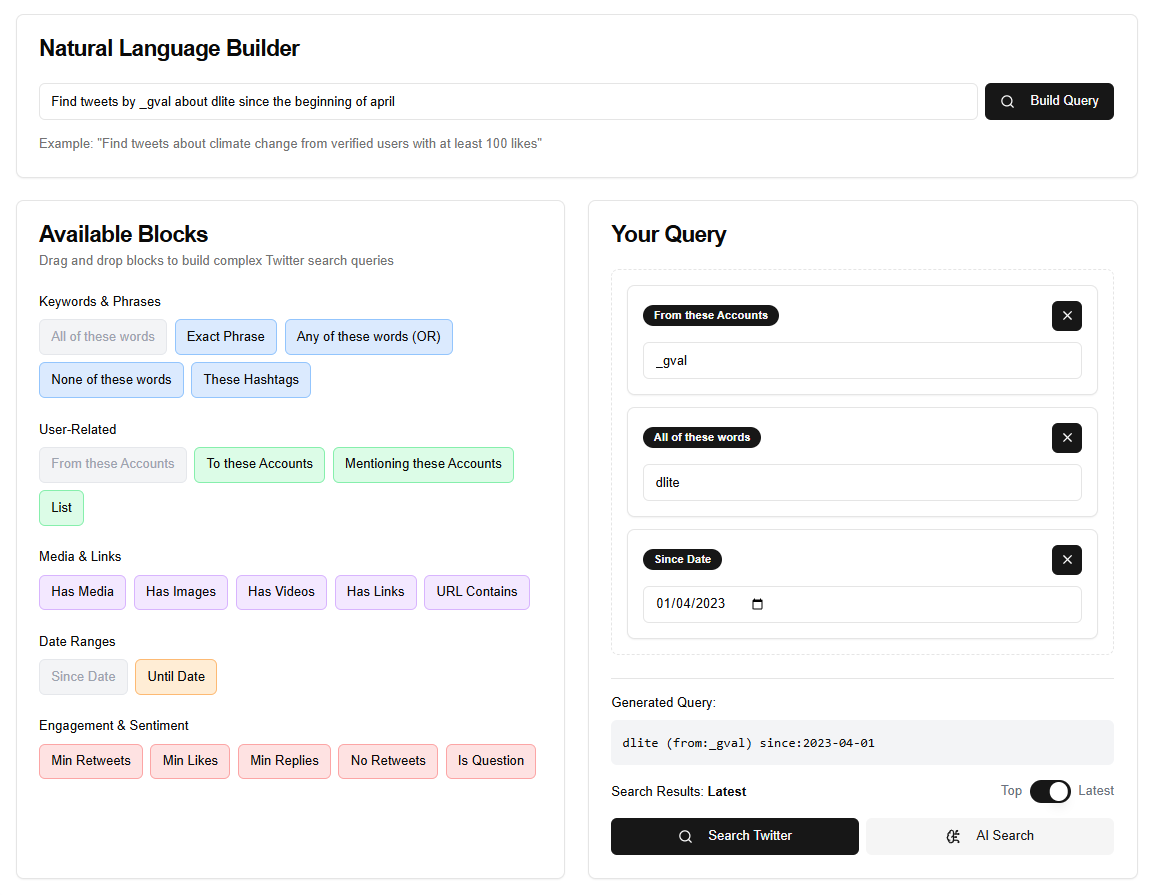Click the greyed Since Date block

[83, 677]
